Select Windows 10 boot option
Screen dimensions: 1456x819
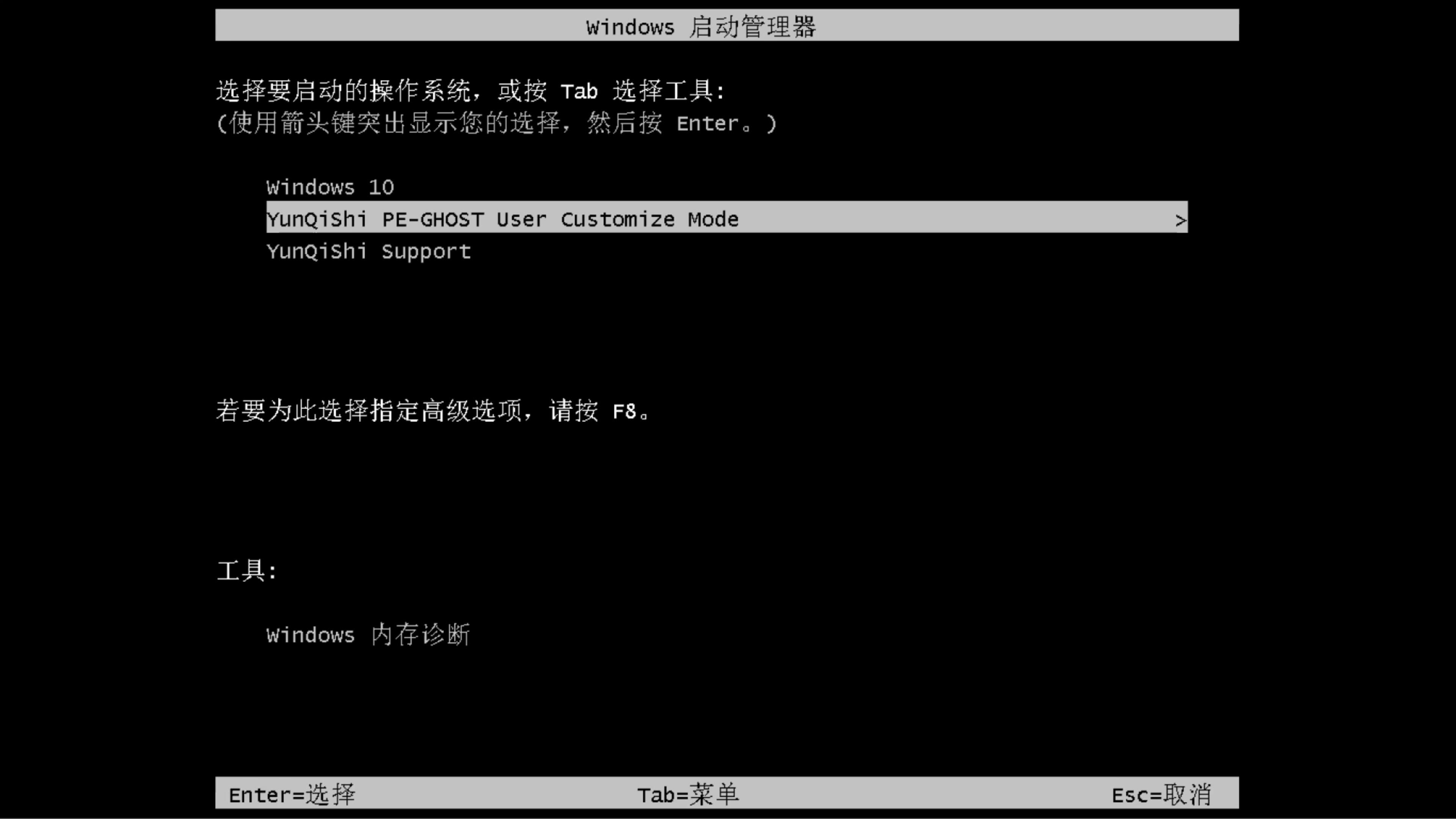click(329, 186)
